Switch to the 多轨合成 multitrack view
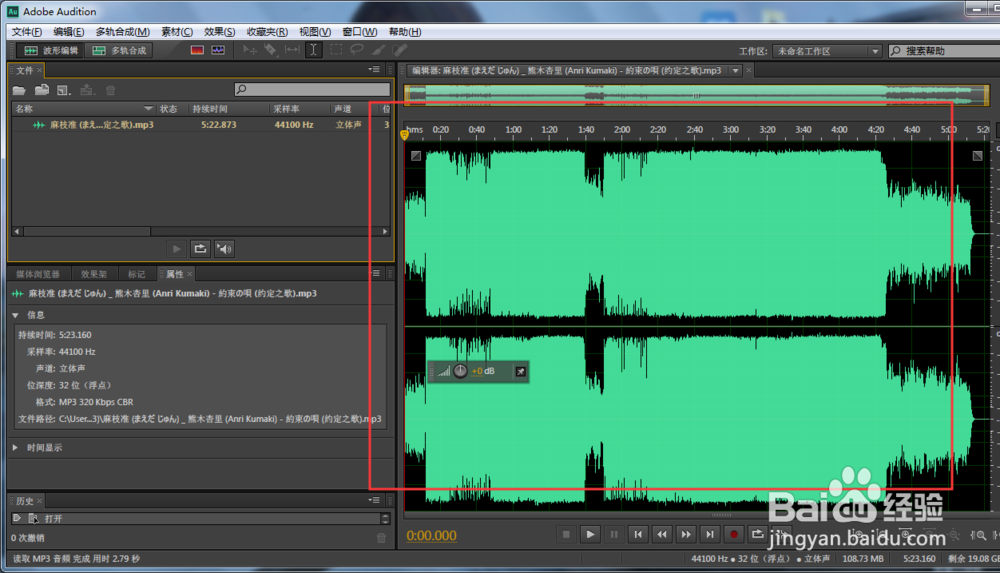 coord(119,50)
